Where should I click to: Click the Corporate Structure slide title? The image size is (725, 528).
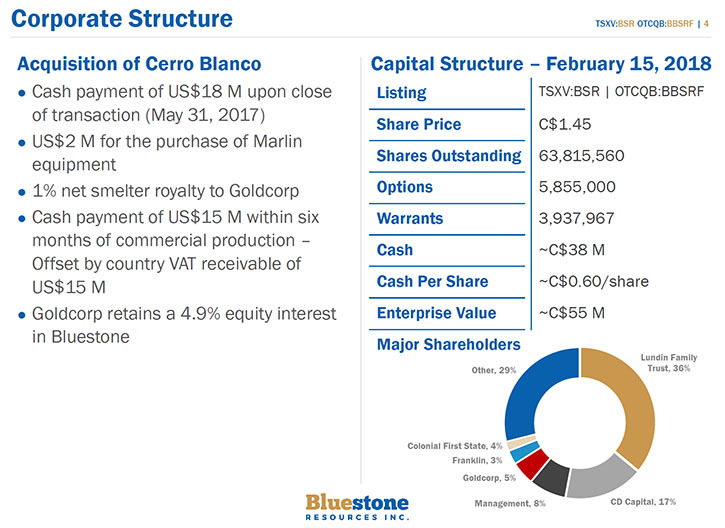pos(122,19)
